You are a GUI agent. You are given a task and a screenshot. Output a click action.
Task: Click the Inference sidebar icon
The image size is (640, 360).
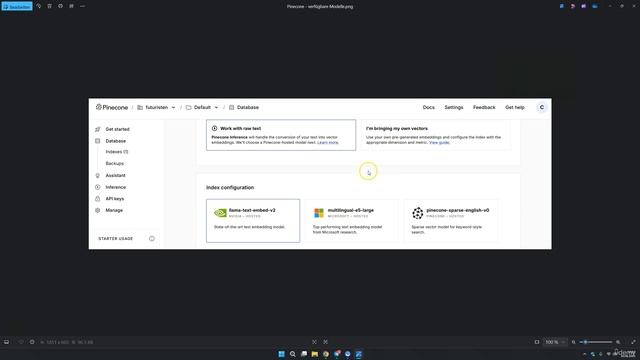click(x=98, y=187)
